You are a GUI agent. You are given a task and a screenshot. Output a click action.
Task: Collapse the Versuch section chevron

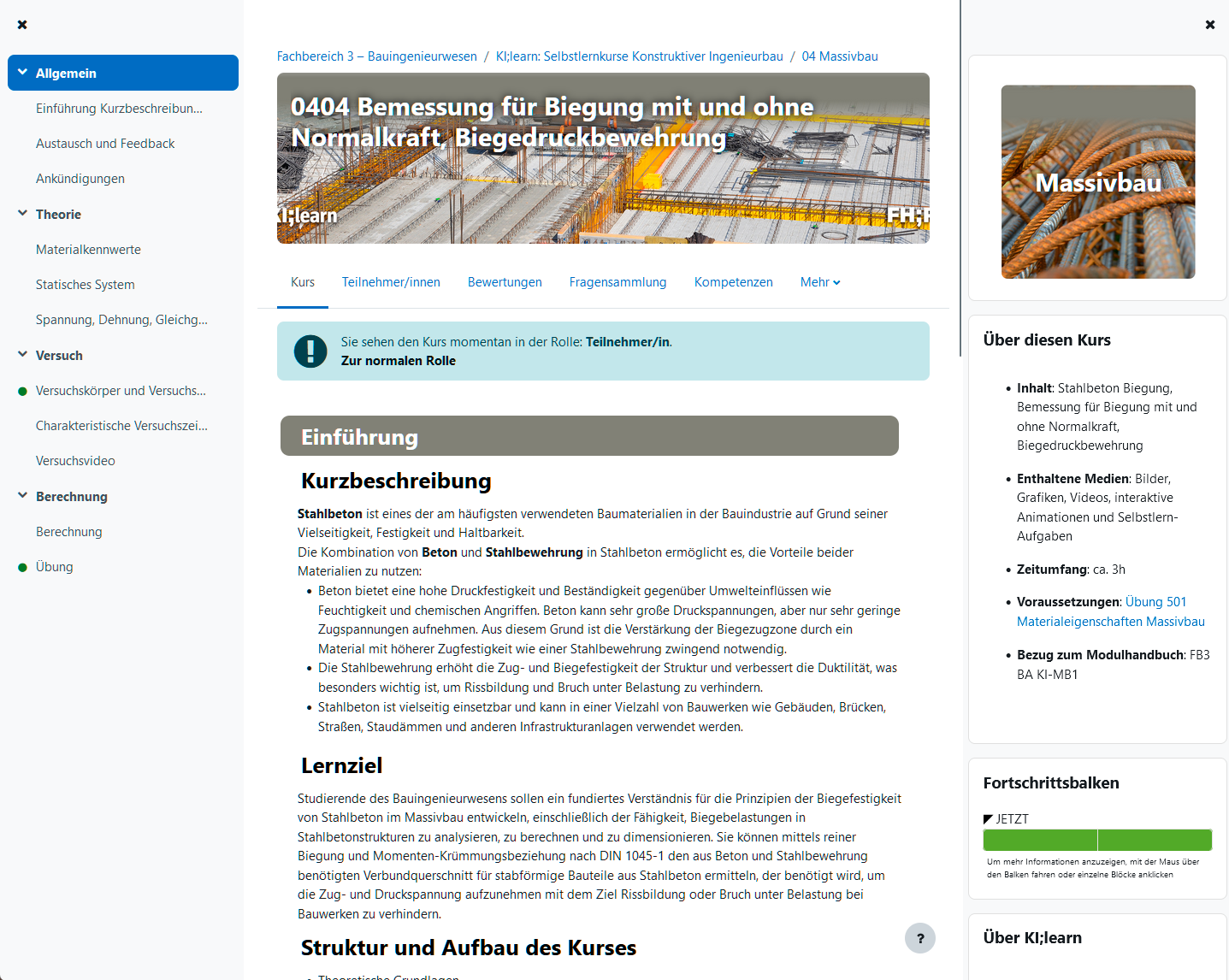22,355
